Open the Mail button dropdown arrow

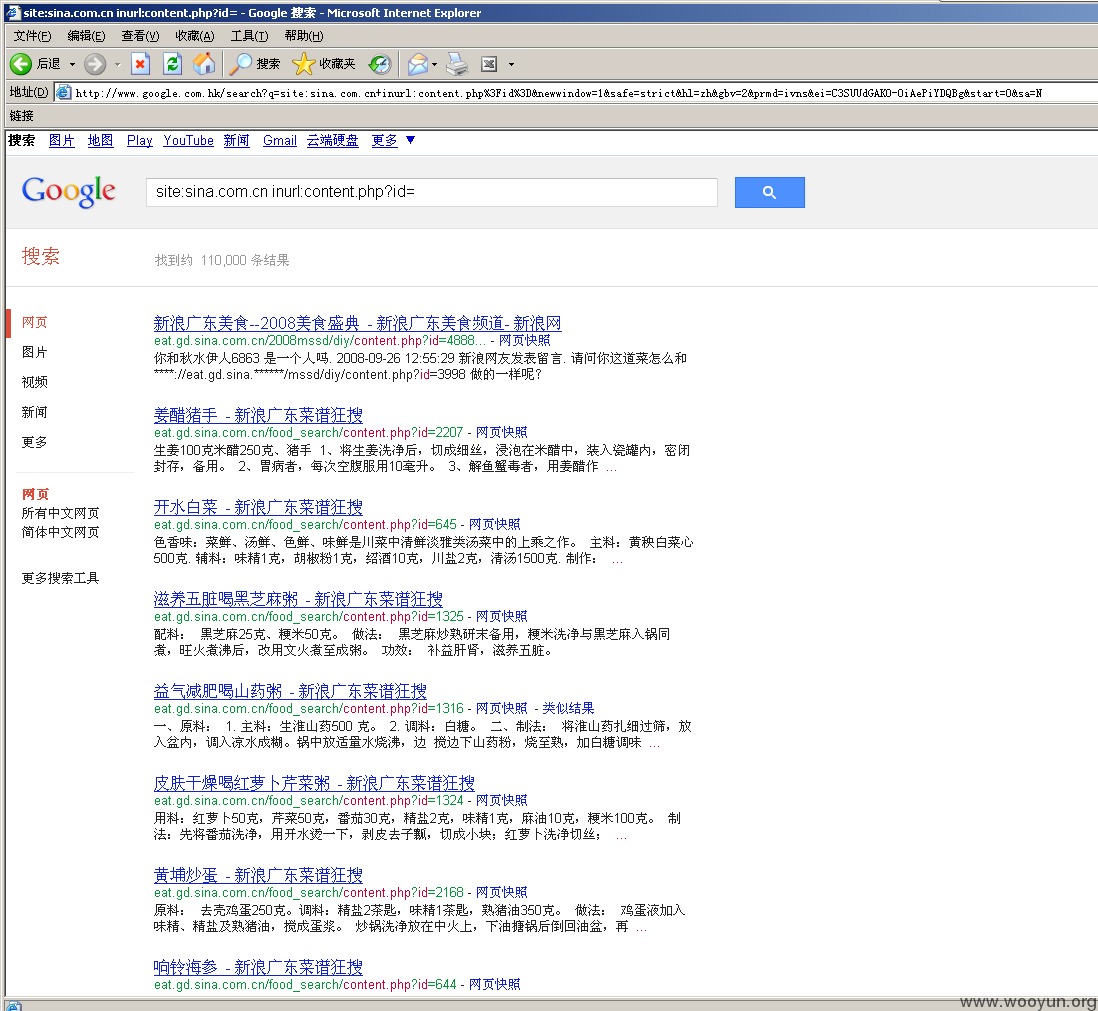(x=434, y=64)
